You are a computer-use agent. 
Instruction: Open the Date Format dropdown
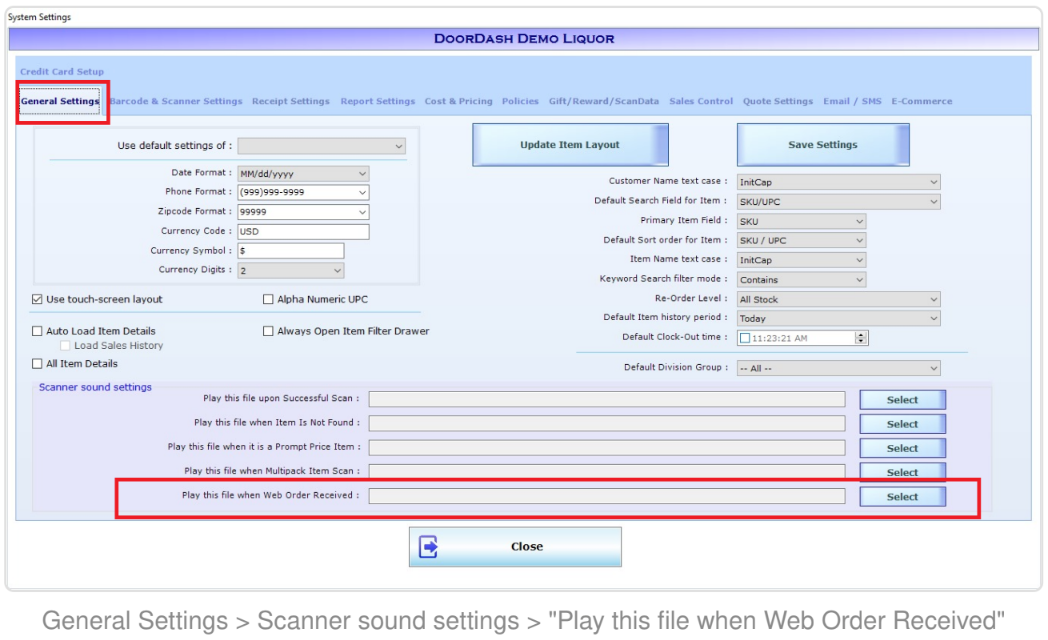[x=303, y=174]
